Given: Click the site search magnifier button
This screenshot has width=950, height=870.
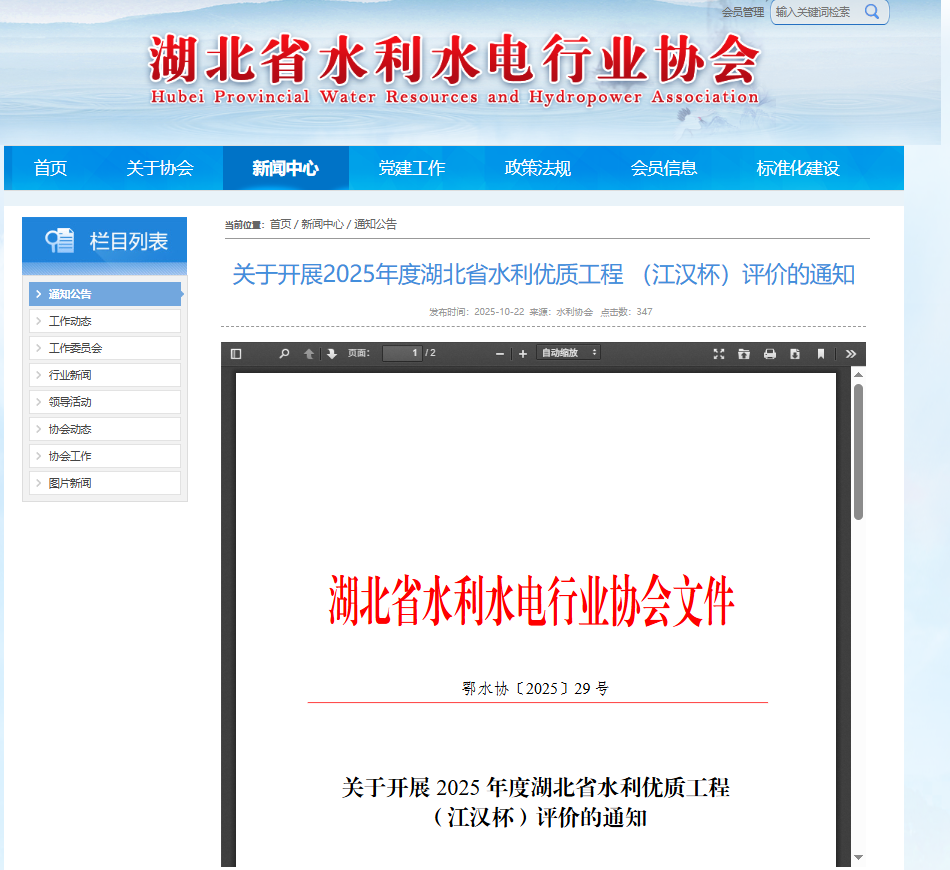Looking at the screenshot, I should pyautogui.click(x=871, y=13).
